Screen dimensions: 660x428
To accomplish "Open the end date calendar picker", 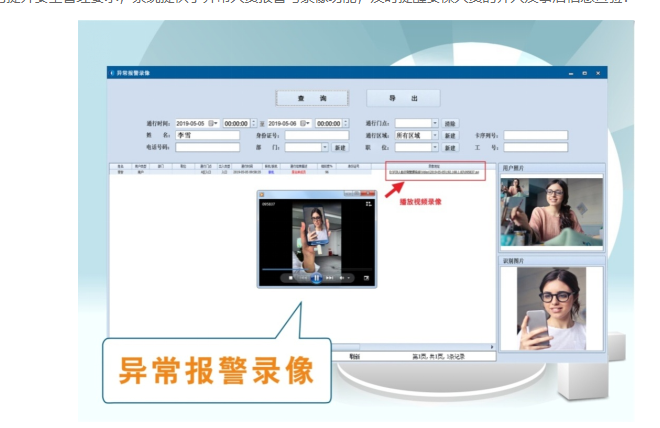I will (306, 123).
